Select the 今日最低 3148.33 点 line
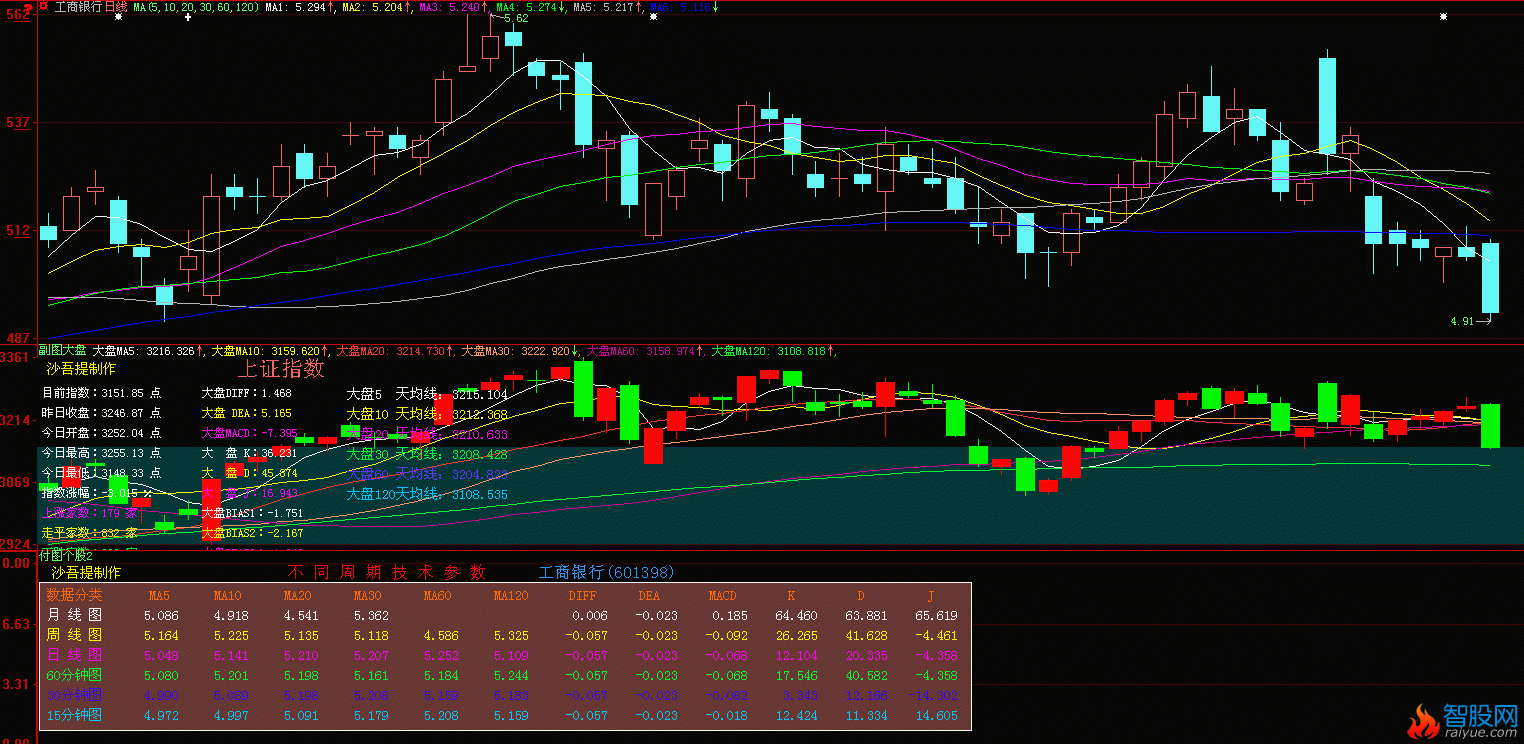 [102, 473]
